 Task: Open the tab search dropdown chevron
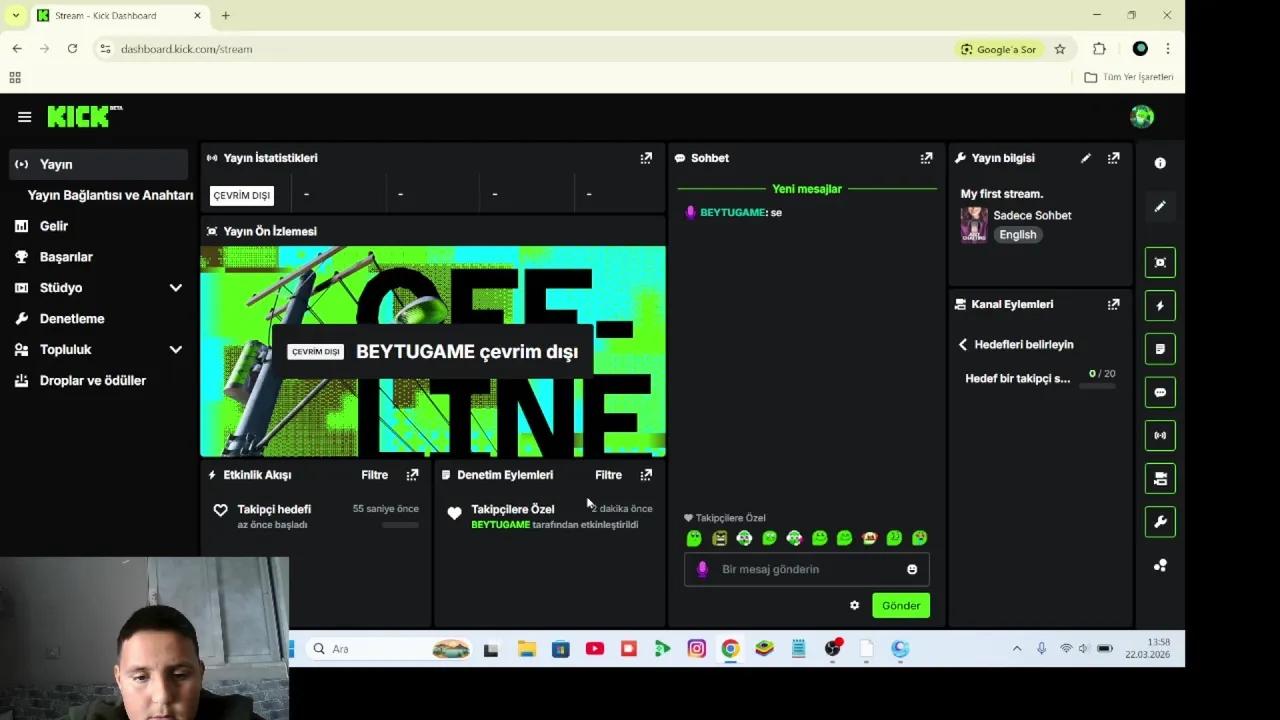point(16,16)
